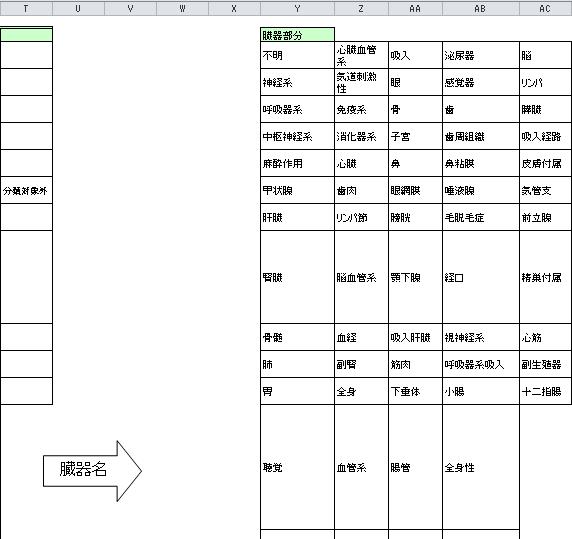Click the green cell in column T
The image size is (572, 539).
tap(26, 35)
